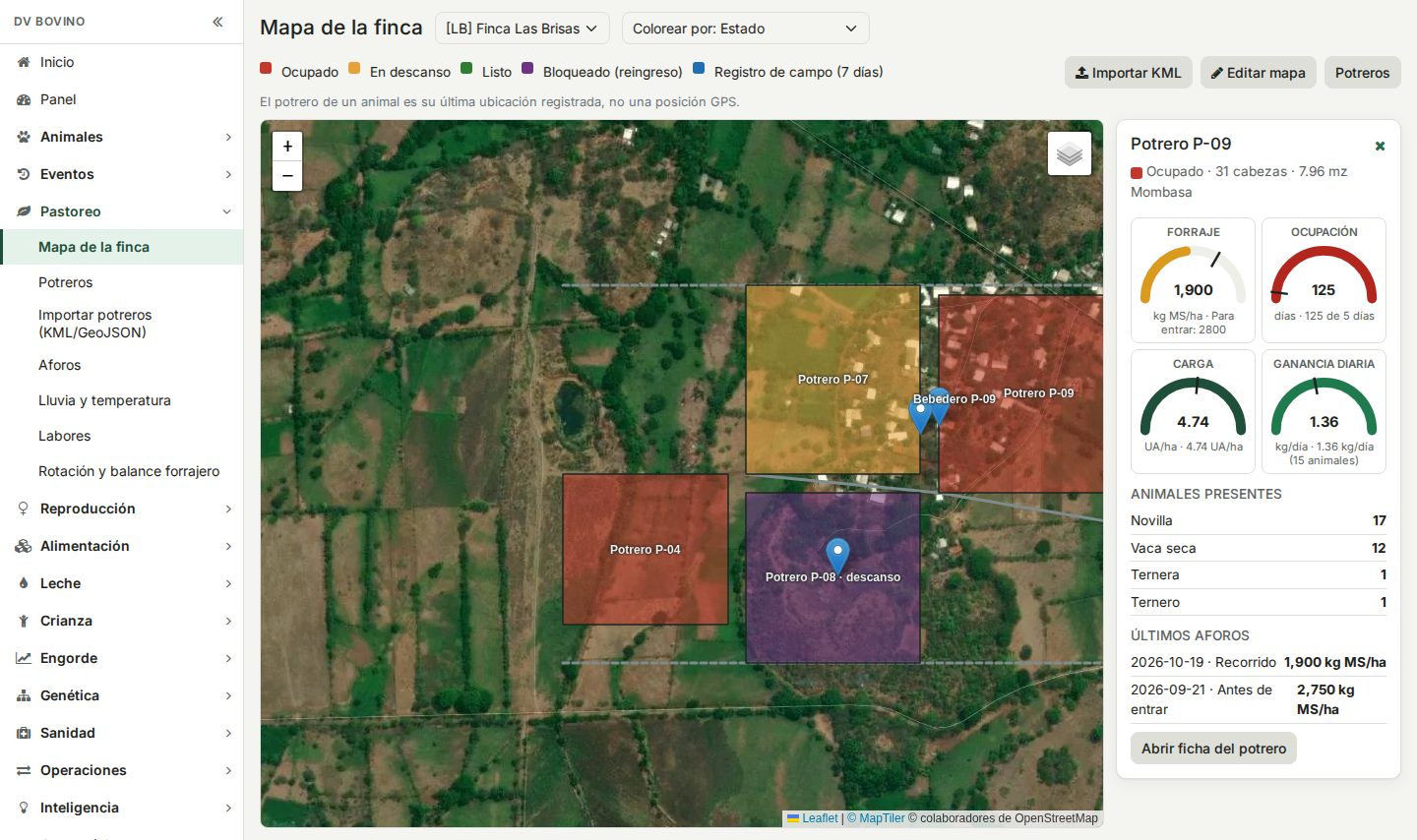Viewport: 1417px width, 840px height.
Task: Expand the Alimentación submenu chevron
Action: (228, 546)
